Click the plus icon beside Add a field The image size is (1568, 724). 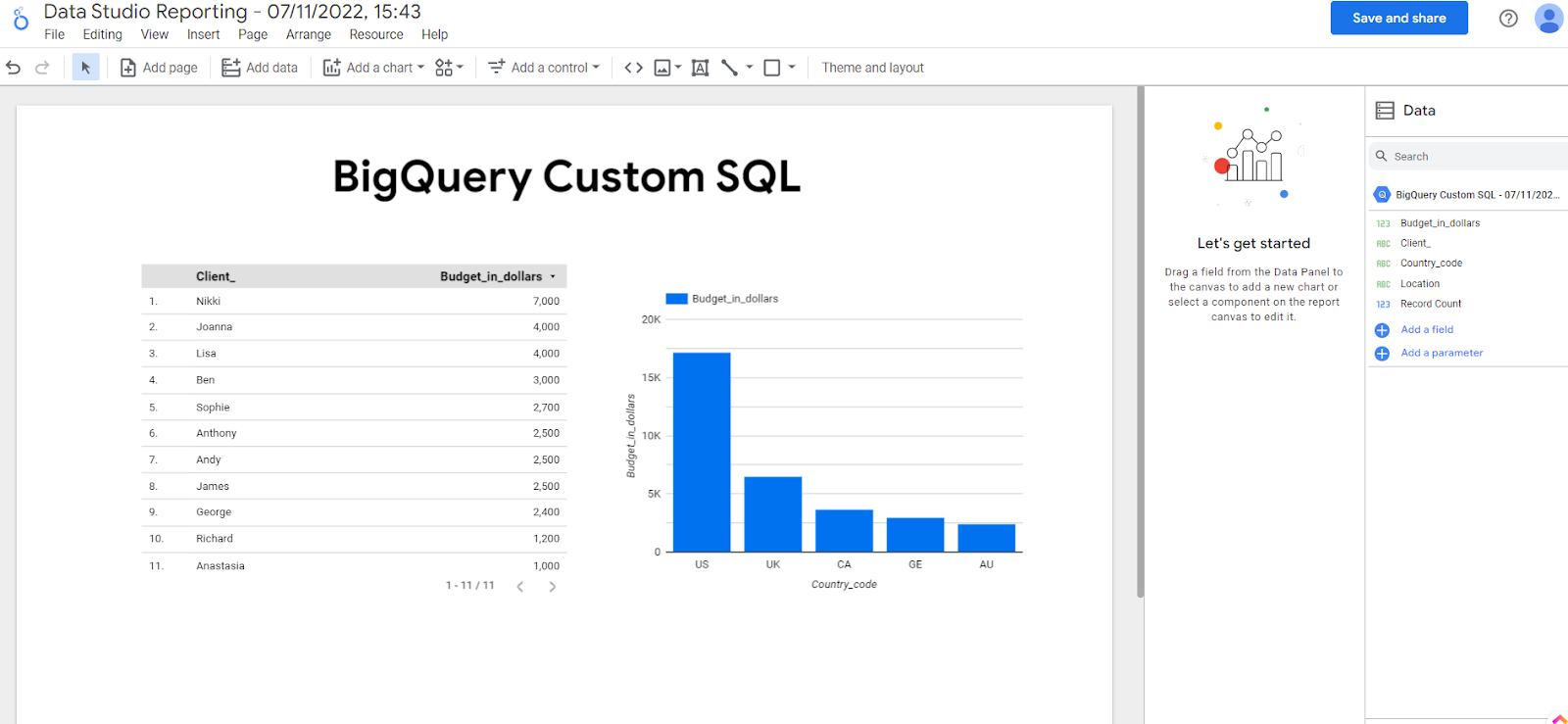click(x=1382, y=330)
